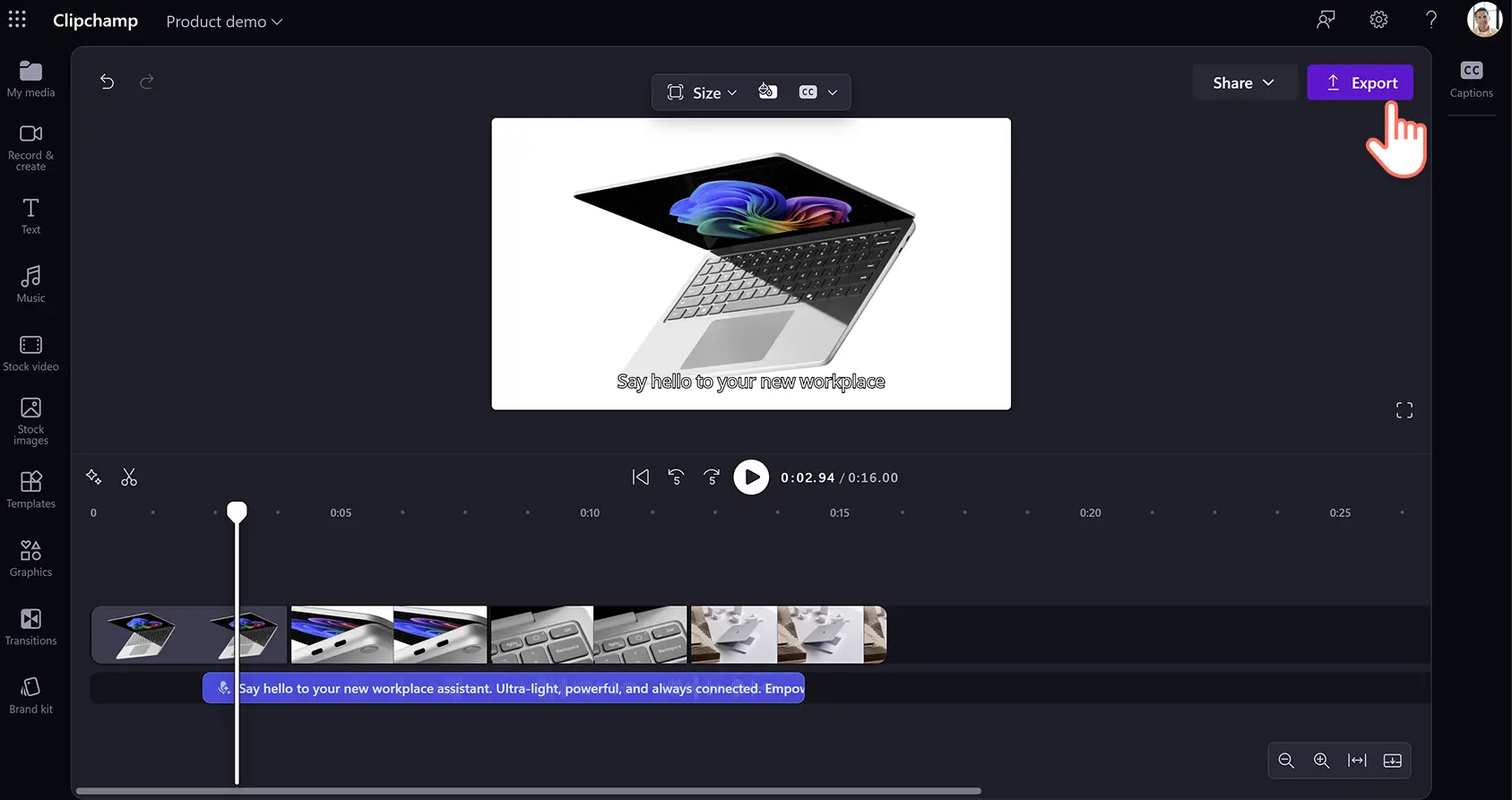Click the horizontal timeline scrollbar
Image resolution: width=1512 pixels, height=800 pixels.
[x=529, y=791]
